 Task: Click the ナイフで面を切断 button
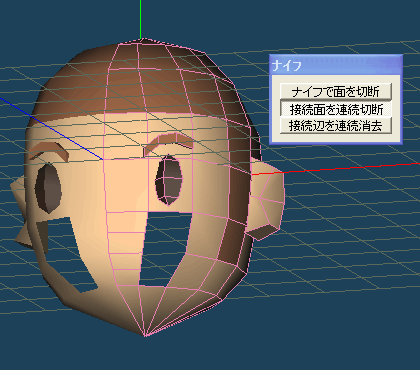pos(335,91)
